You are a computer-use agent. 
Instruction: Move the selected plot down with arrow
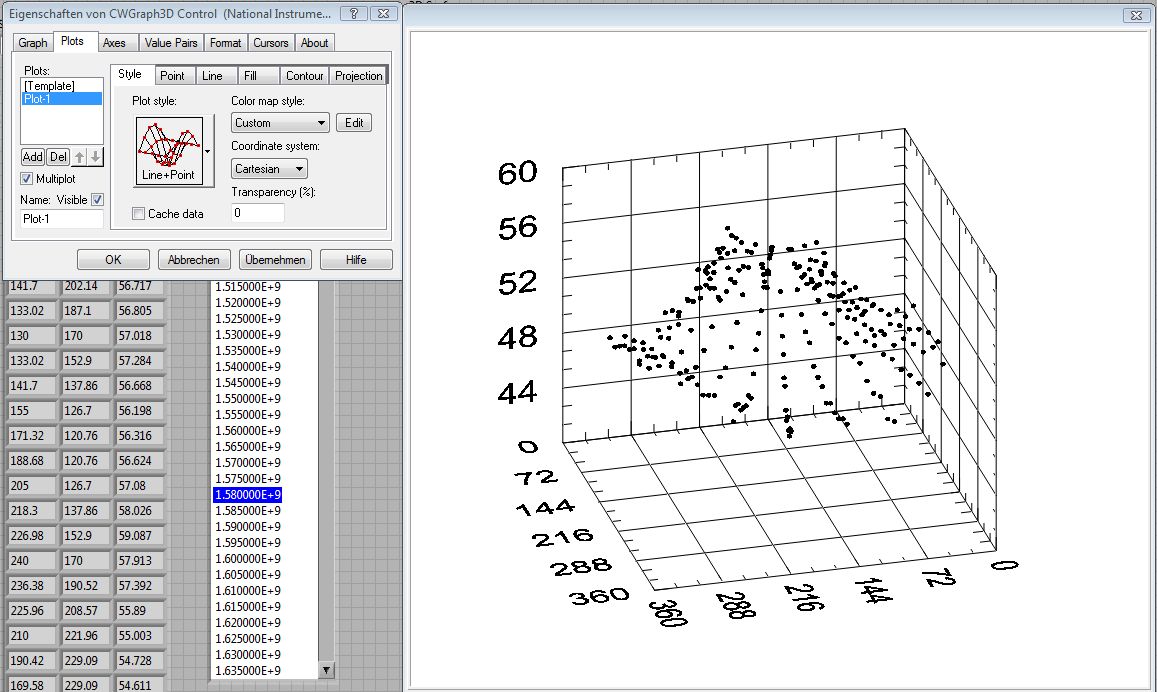click(96, 157)
